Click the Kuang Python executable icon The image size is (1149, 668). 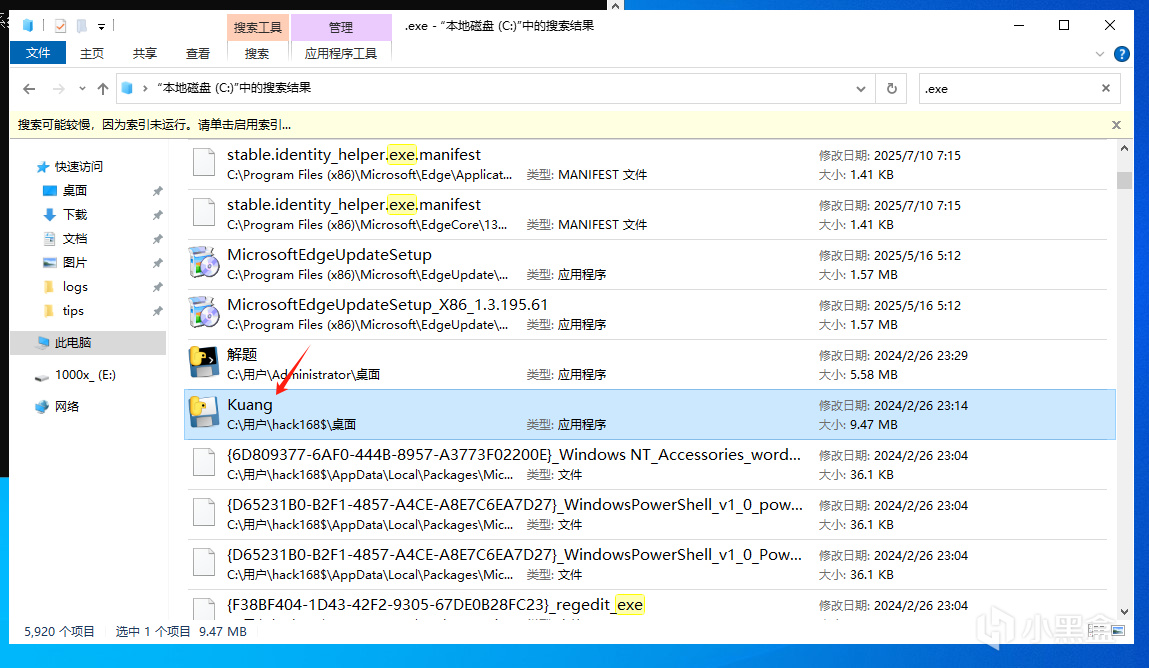coord(204,412)
